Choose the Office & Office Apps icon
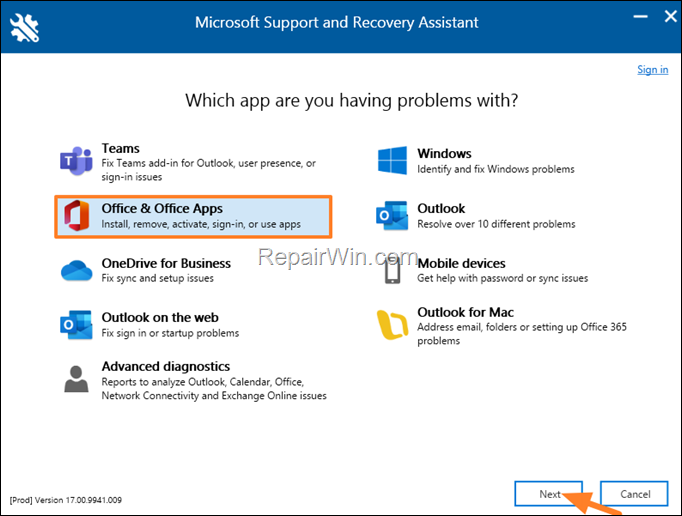Image resolution: width=682 pixels, height=516 pixels. [x=77, y=216]
